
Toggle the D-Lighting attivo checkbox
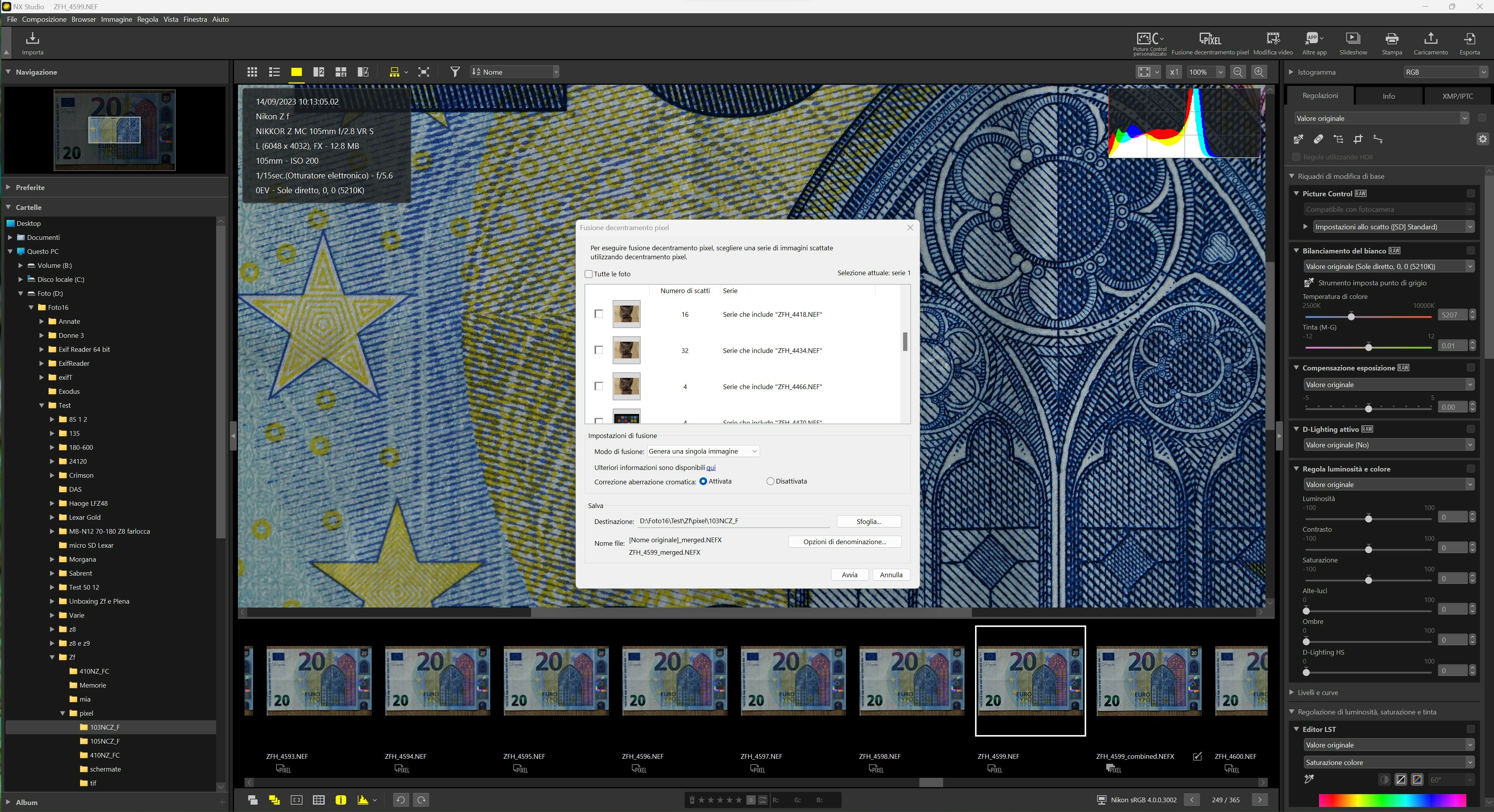[x=1470, y=429]
